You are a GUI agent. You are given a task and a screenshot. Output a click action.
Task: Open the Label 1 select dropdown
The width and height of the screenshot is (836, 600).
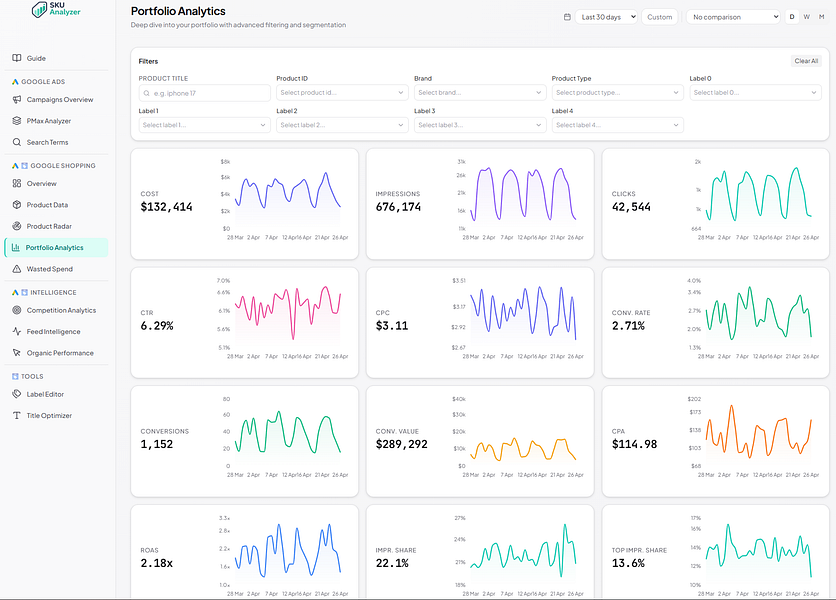point(204,125)
